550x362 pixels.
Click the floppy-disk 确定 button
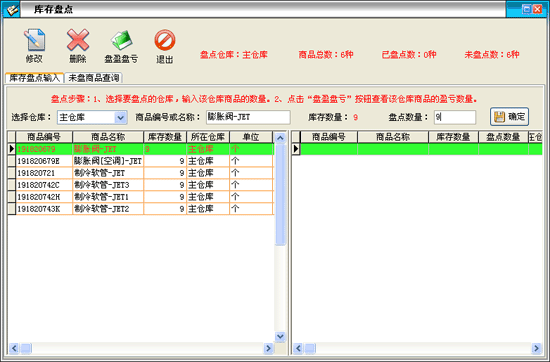coord(509,117)
